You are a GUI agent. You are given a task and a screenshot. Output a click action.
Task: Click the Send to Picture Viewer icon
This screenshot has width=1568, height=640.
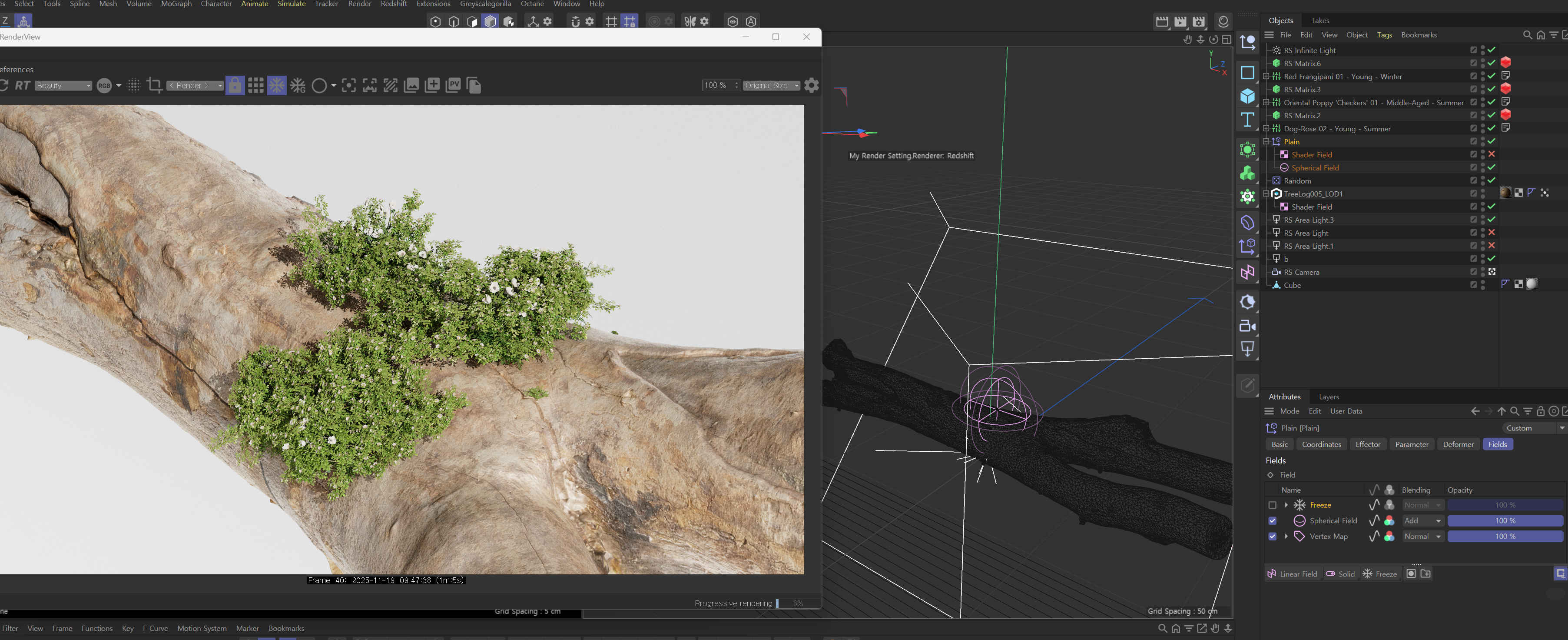click(x=453, y=85)
